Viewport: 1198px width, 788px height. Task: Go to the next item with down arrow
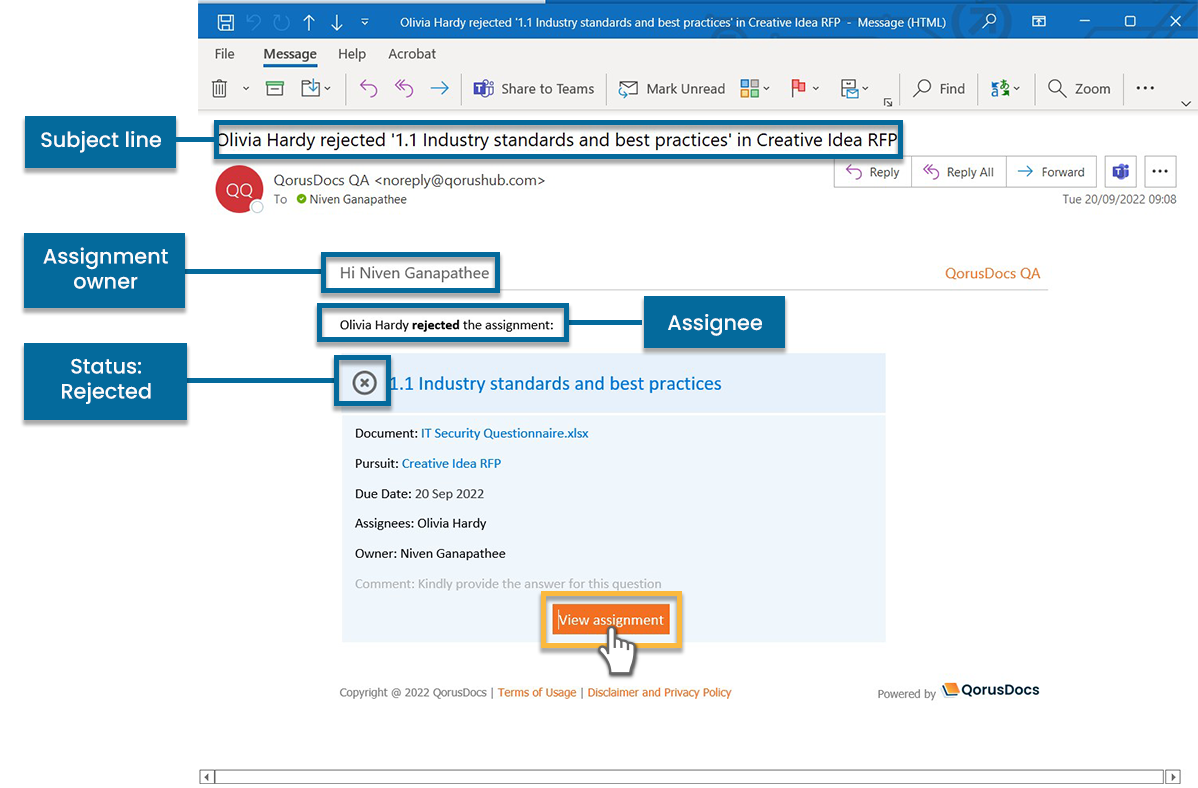337,22
